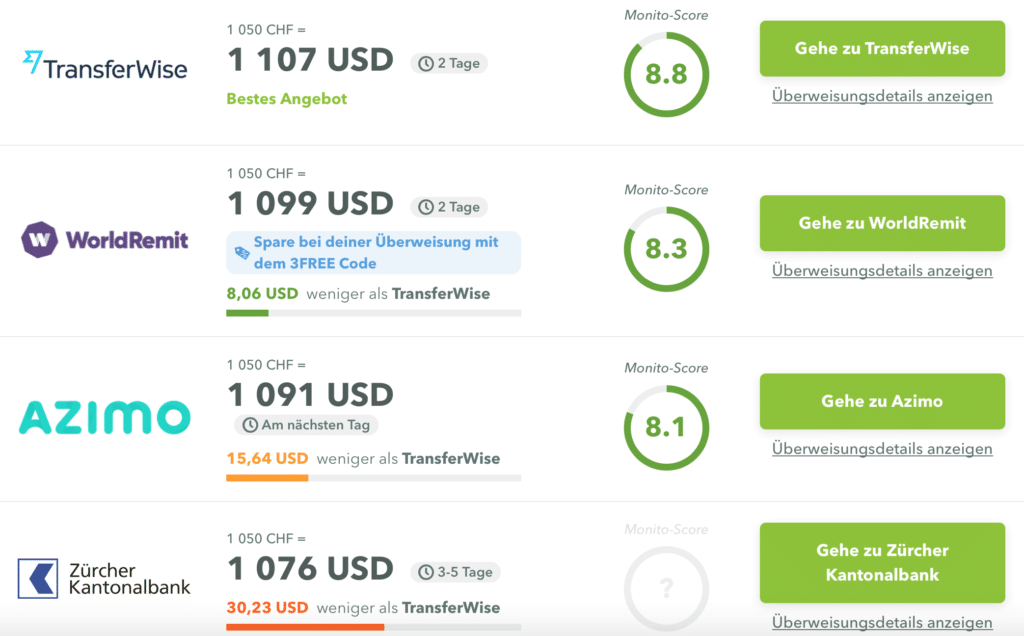The image size is (1024, 636).
Task: Expand WorldRemit Überweisungsdetails anzeigen
Action: [882, 271]
